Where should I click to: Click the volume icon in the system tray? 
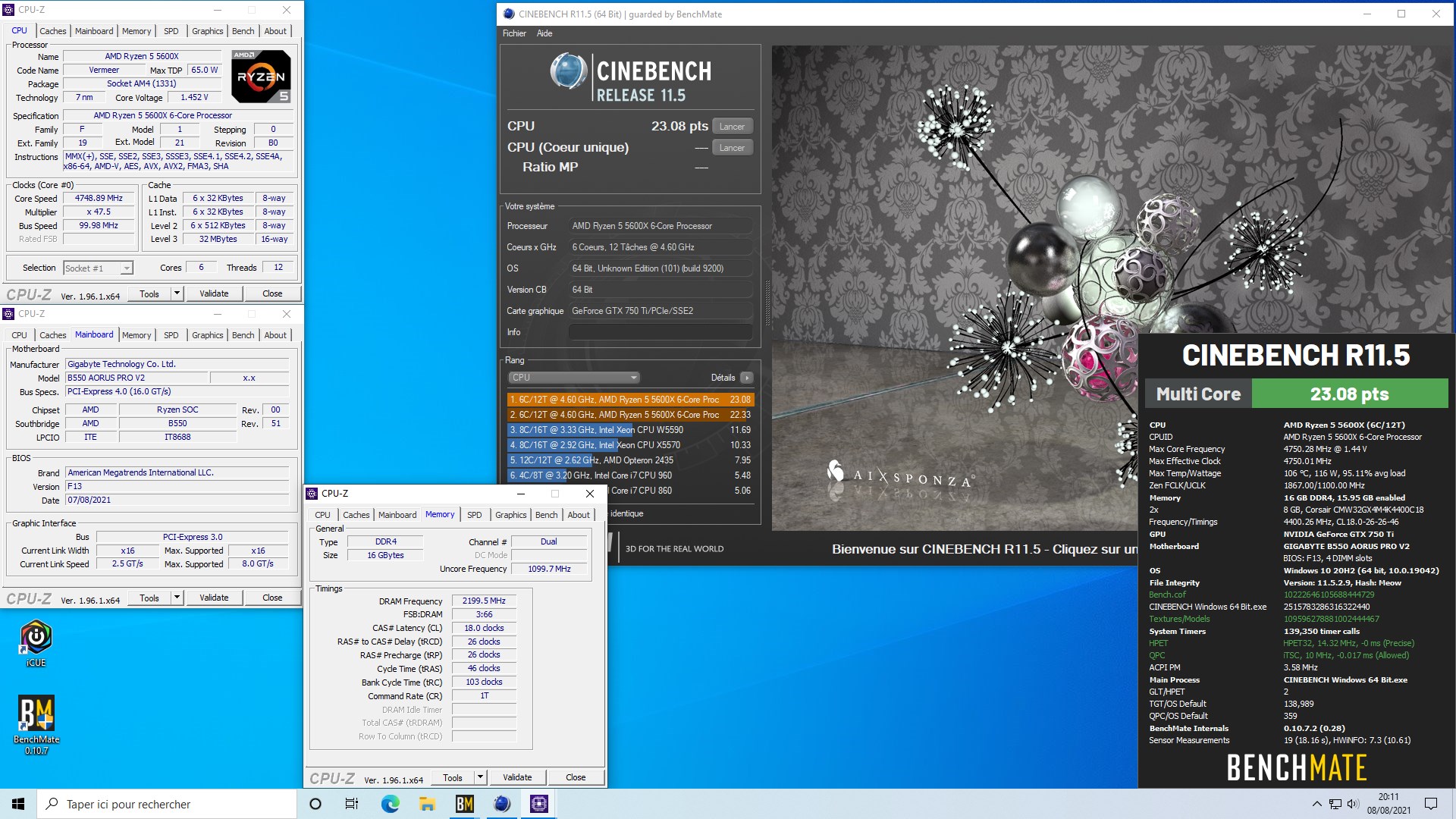pos(1352,804)
